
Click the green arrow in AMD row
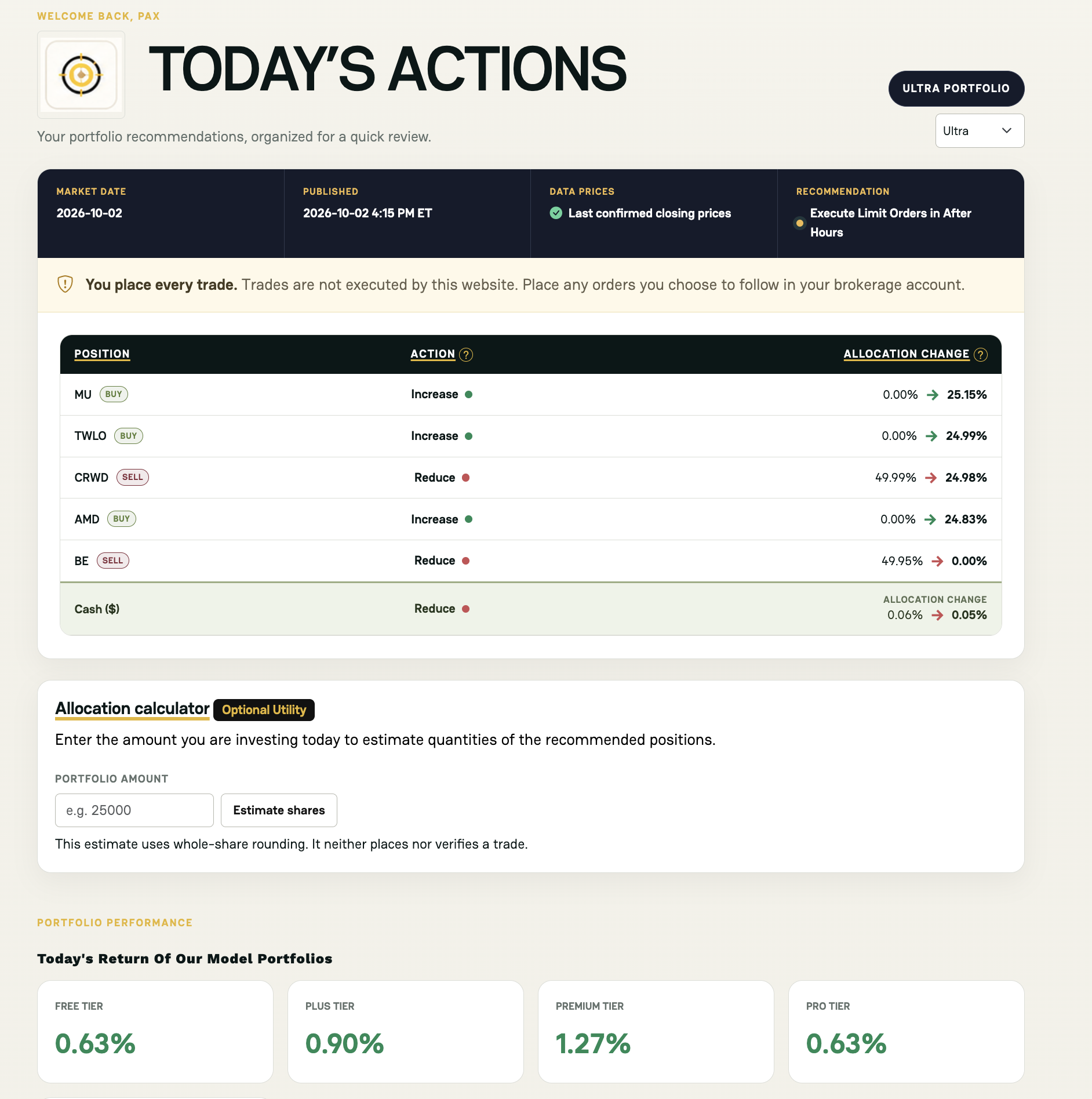pos(930,519)
